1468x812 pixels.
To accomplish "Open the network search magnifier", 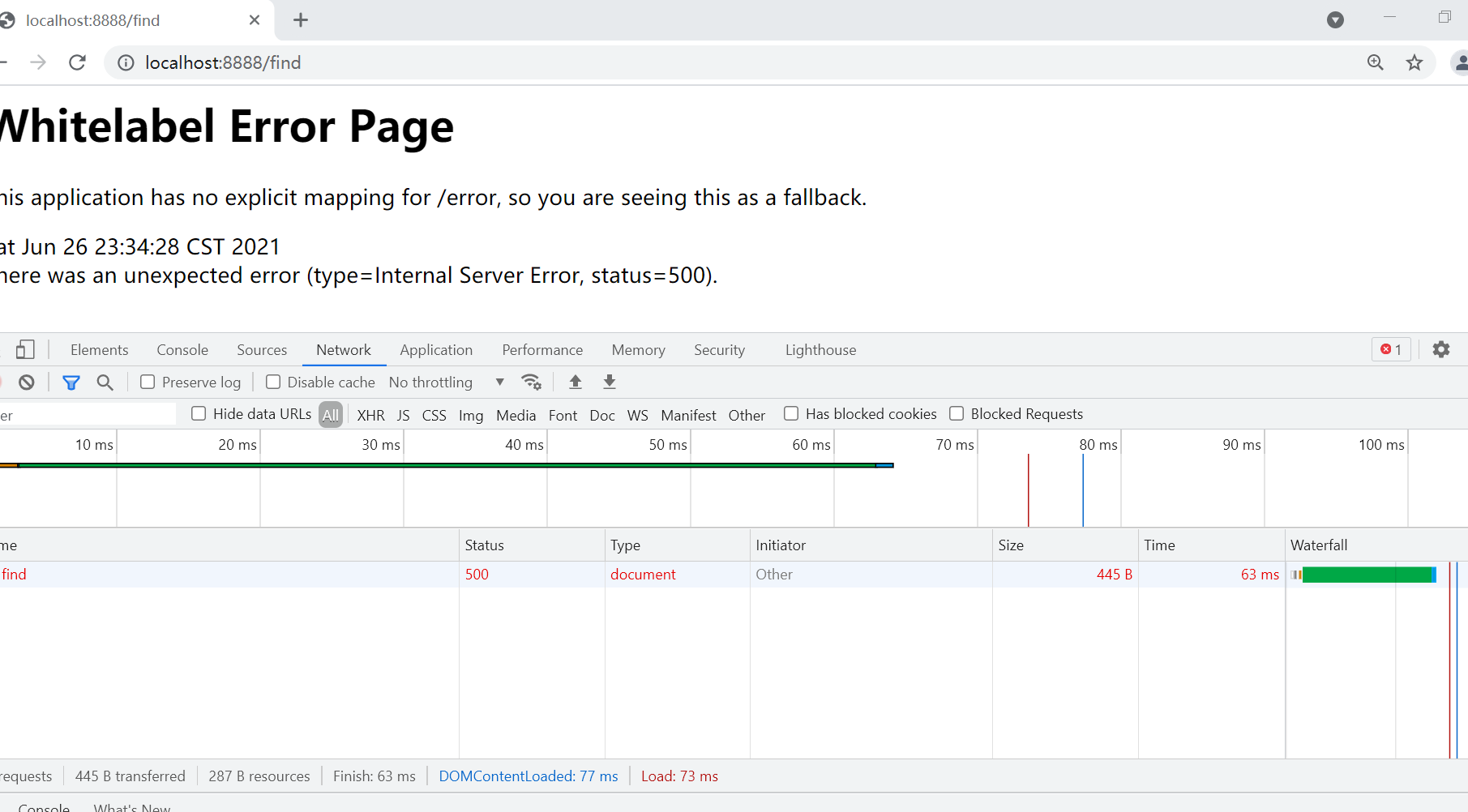I will 105,382.
